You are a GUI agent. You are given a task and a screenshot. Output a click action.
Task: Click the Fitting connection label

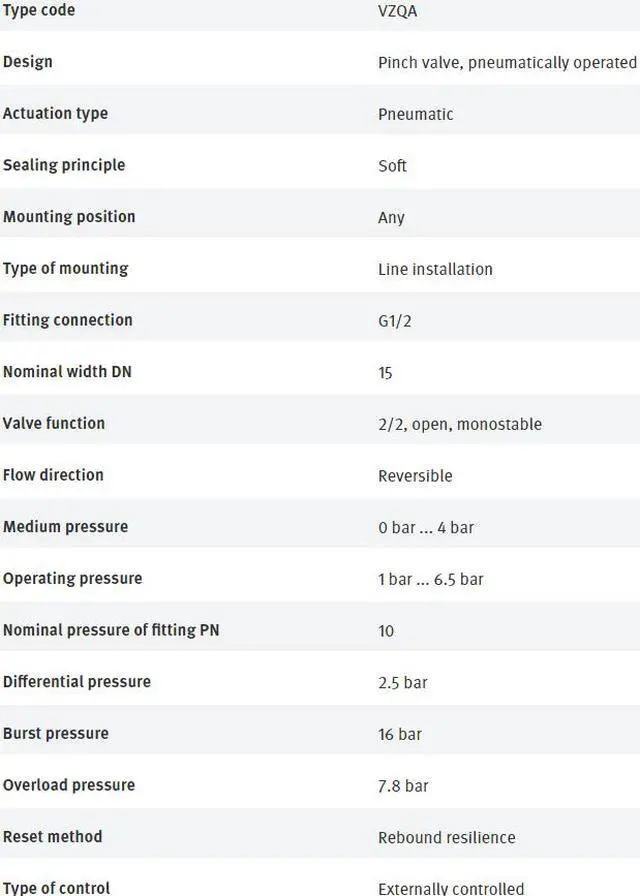(x=68, y=320)
